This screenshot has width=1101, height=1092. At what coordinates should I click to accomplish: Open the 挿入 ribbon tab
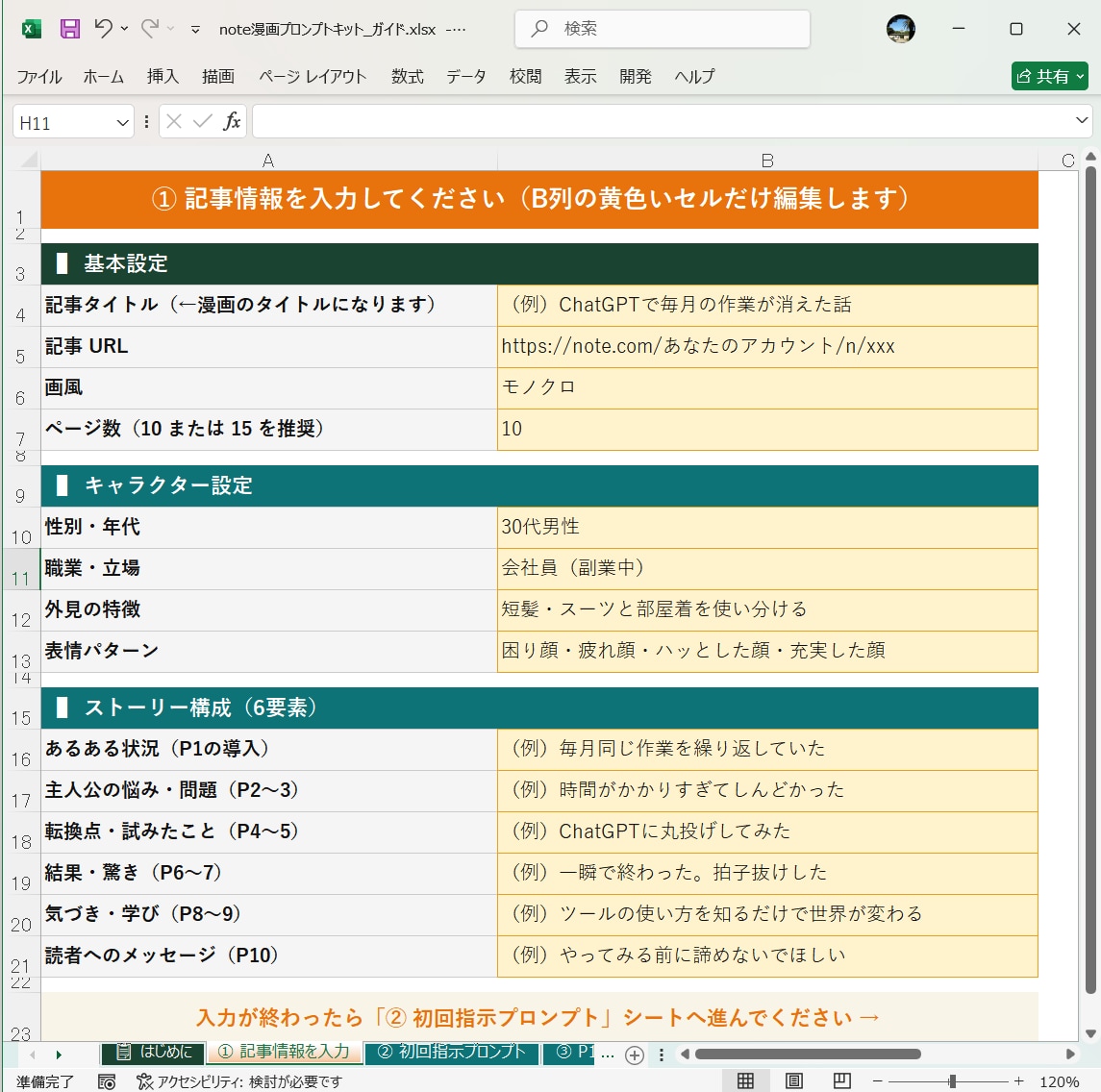(163, 76)
